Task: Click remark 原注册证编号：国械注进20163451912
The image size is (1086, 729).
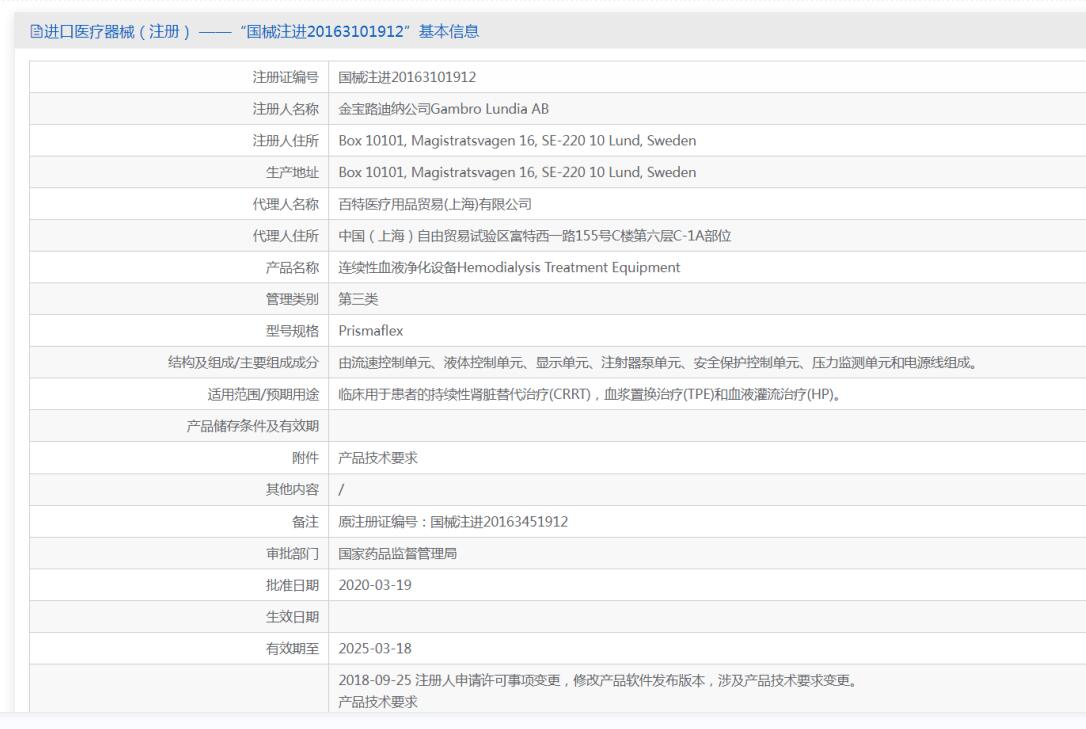Action: tap(453, 521)
